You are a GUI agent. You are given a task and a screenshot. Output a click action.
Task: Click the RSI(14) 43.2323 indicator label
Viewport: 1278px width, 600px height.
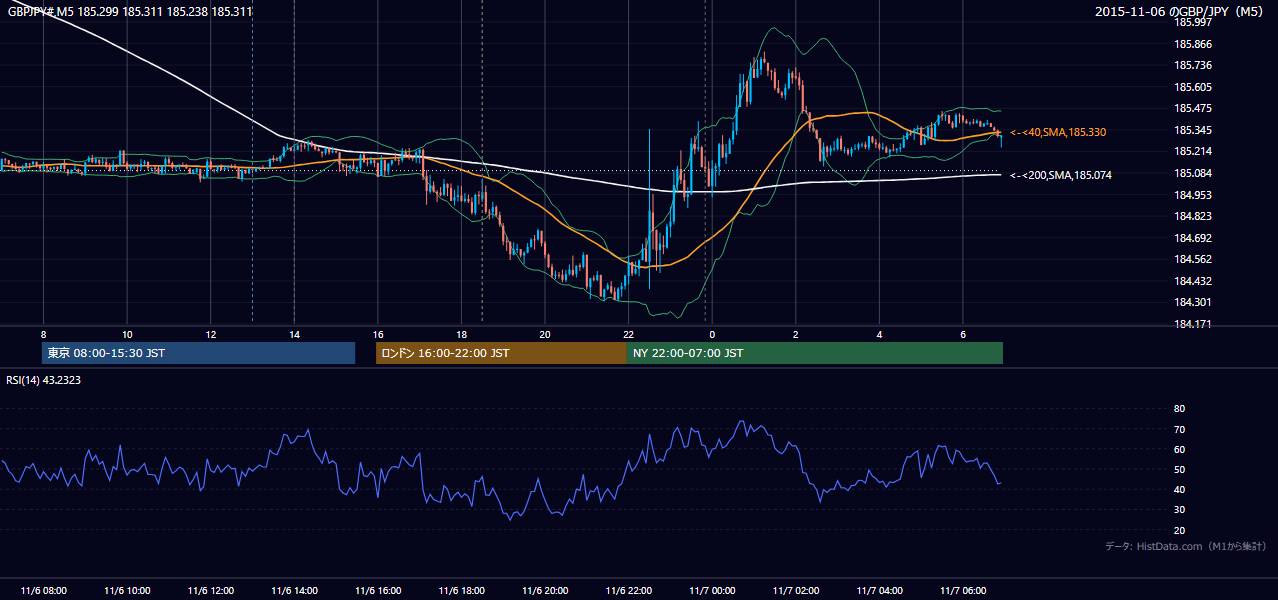45,380
